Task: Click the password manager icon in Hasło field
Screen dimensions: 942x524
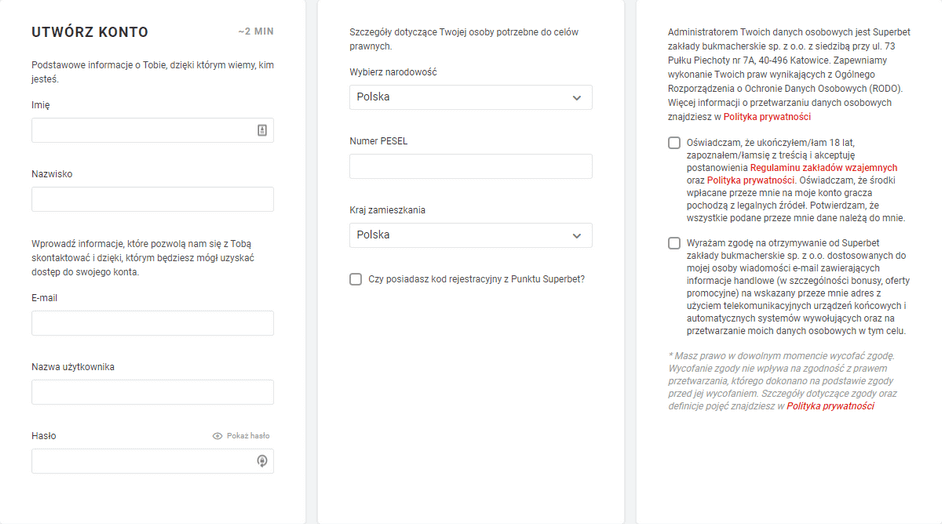Action: [262, 461]
